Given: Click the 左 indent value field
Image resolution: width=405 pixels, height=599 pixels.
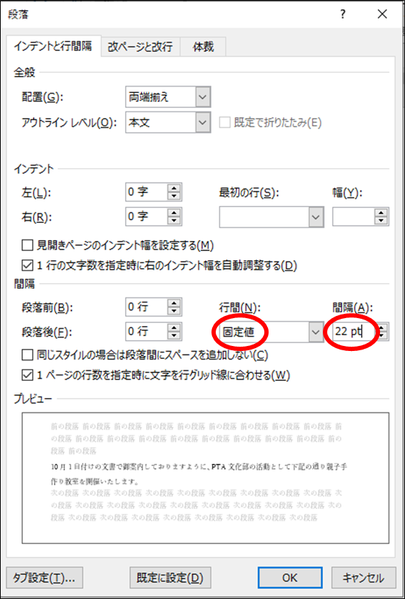Looking at the screenshot, I should click(x=146, y=192).
